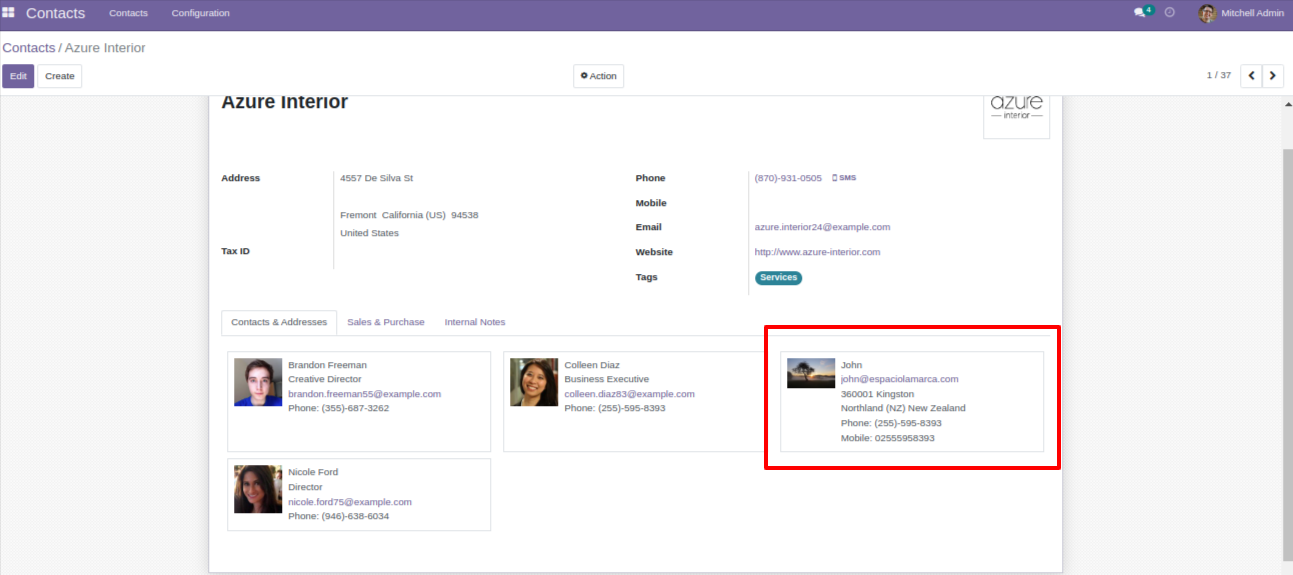Click Brandon's Phone: (355)-687-3262
This screenshot has height=575, width=1293.
tap(338, 408)
